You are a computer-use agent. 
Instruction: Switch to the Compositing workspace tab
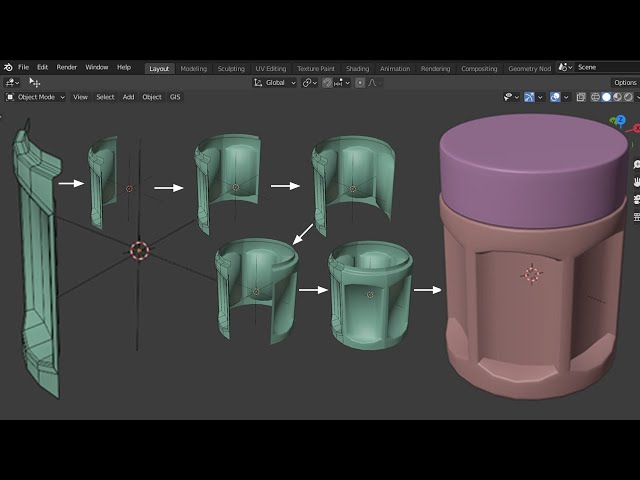pos(479,69)
